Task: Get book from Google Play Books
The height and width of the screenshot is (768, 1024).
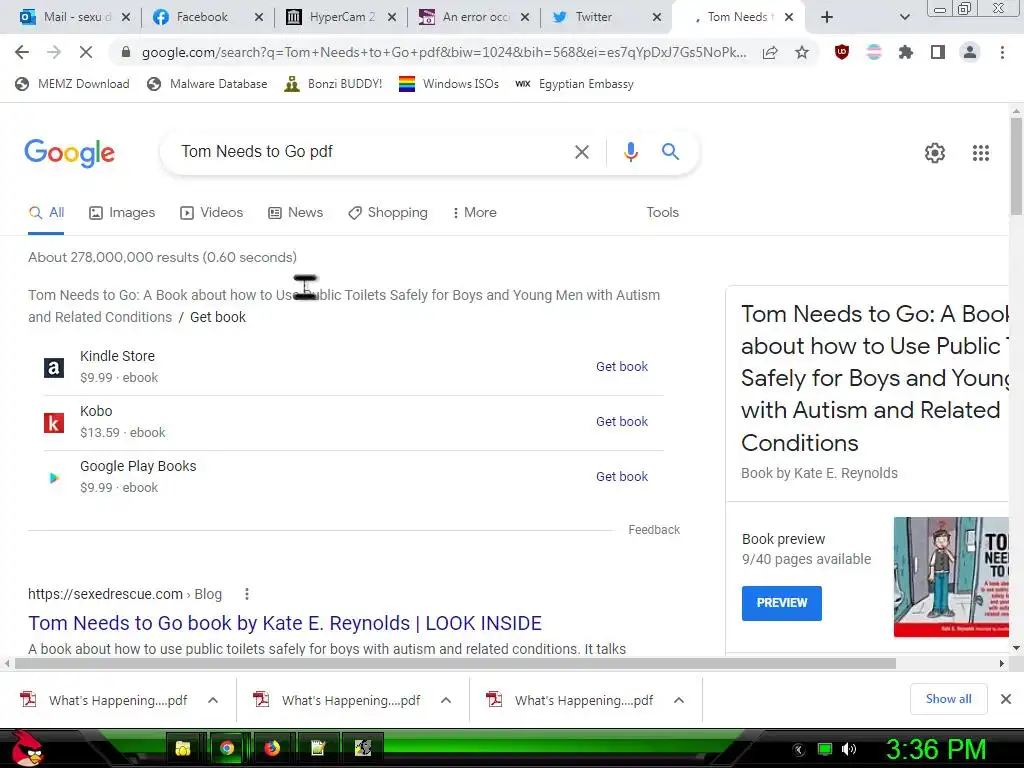Action: pyautogui.click(x=622, y=477)
